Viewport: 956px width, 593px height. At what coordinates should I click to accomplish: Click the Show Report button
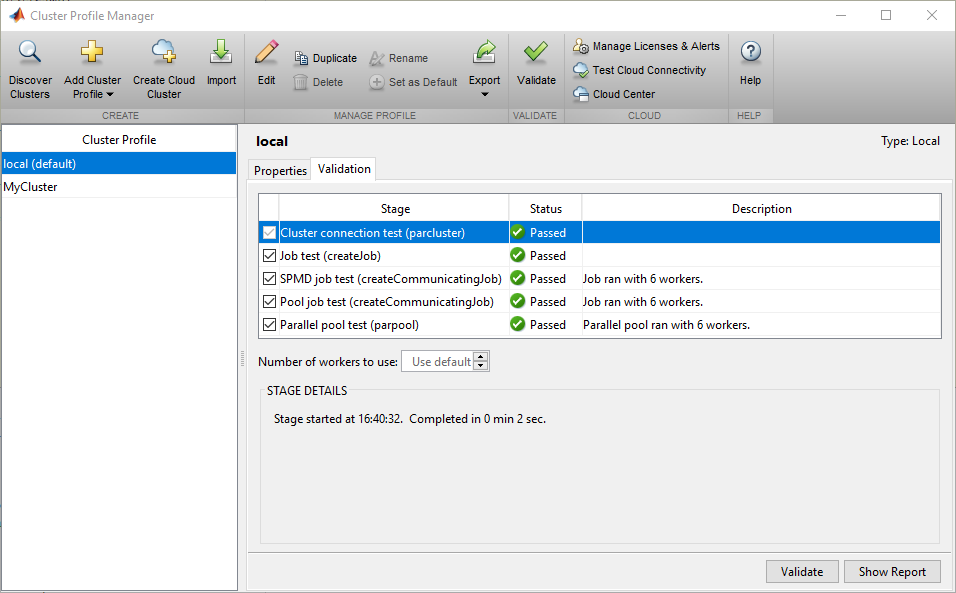892,571
